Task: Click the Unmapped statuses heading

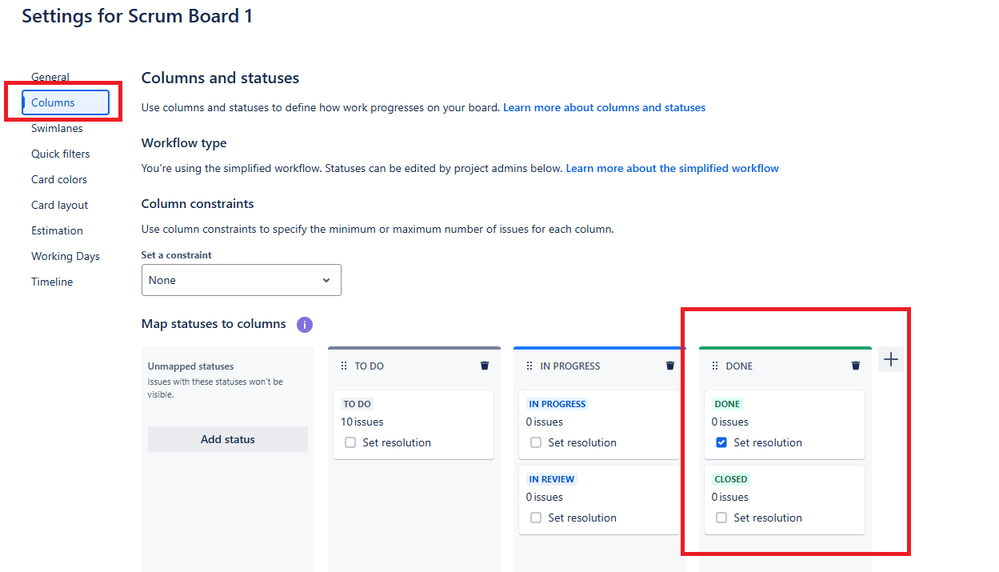Action: coord(190,366)
